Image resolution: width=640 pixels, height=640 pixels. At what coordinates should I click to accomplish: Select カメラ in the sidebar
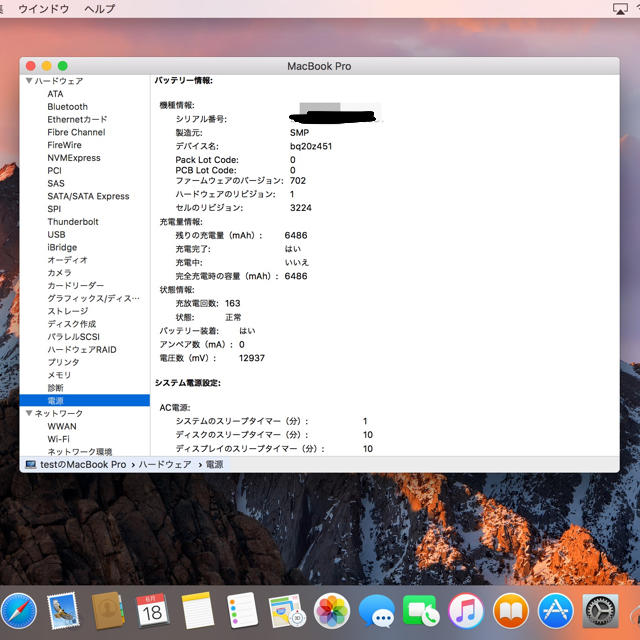59,273
